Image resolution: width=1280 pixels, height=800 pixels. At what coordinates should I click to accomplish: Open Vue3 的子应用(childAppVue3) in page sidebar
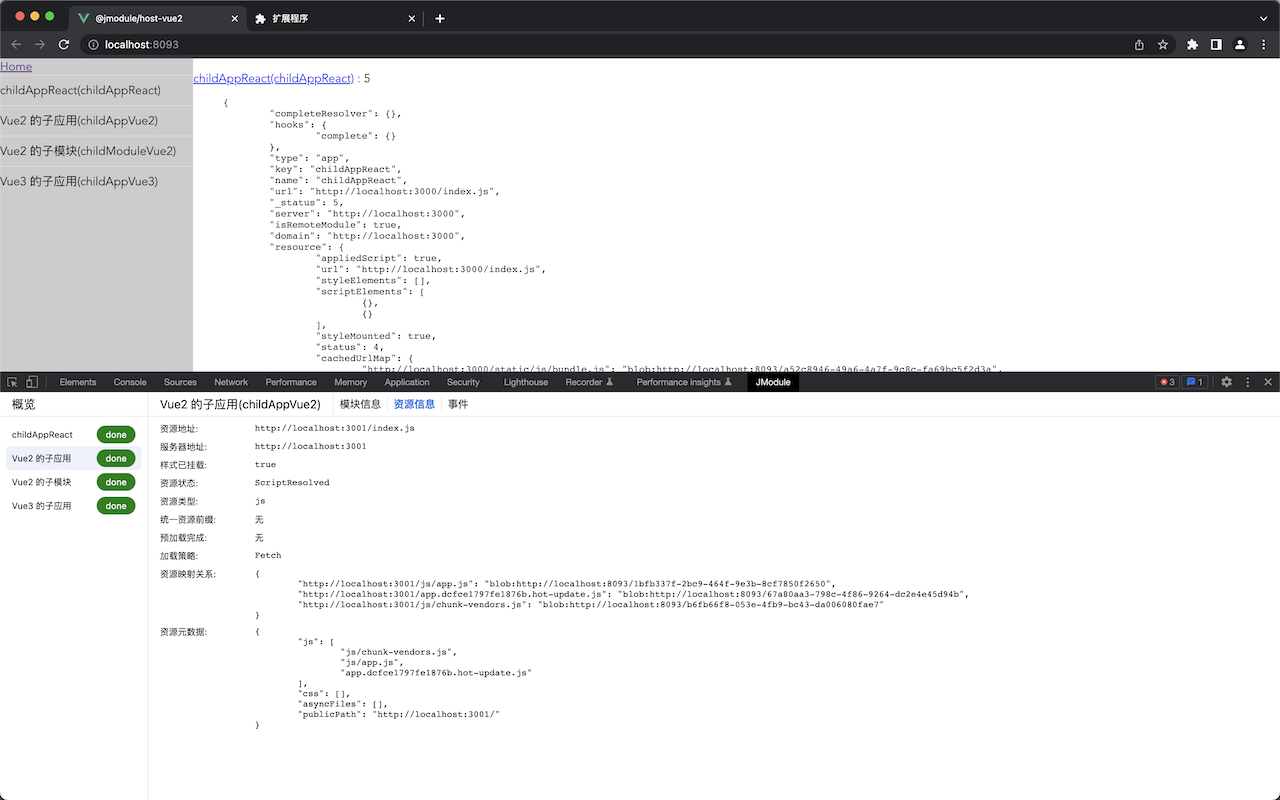[x=79, y=182]
